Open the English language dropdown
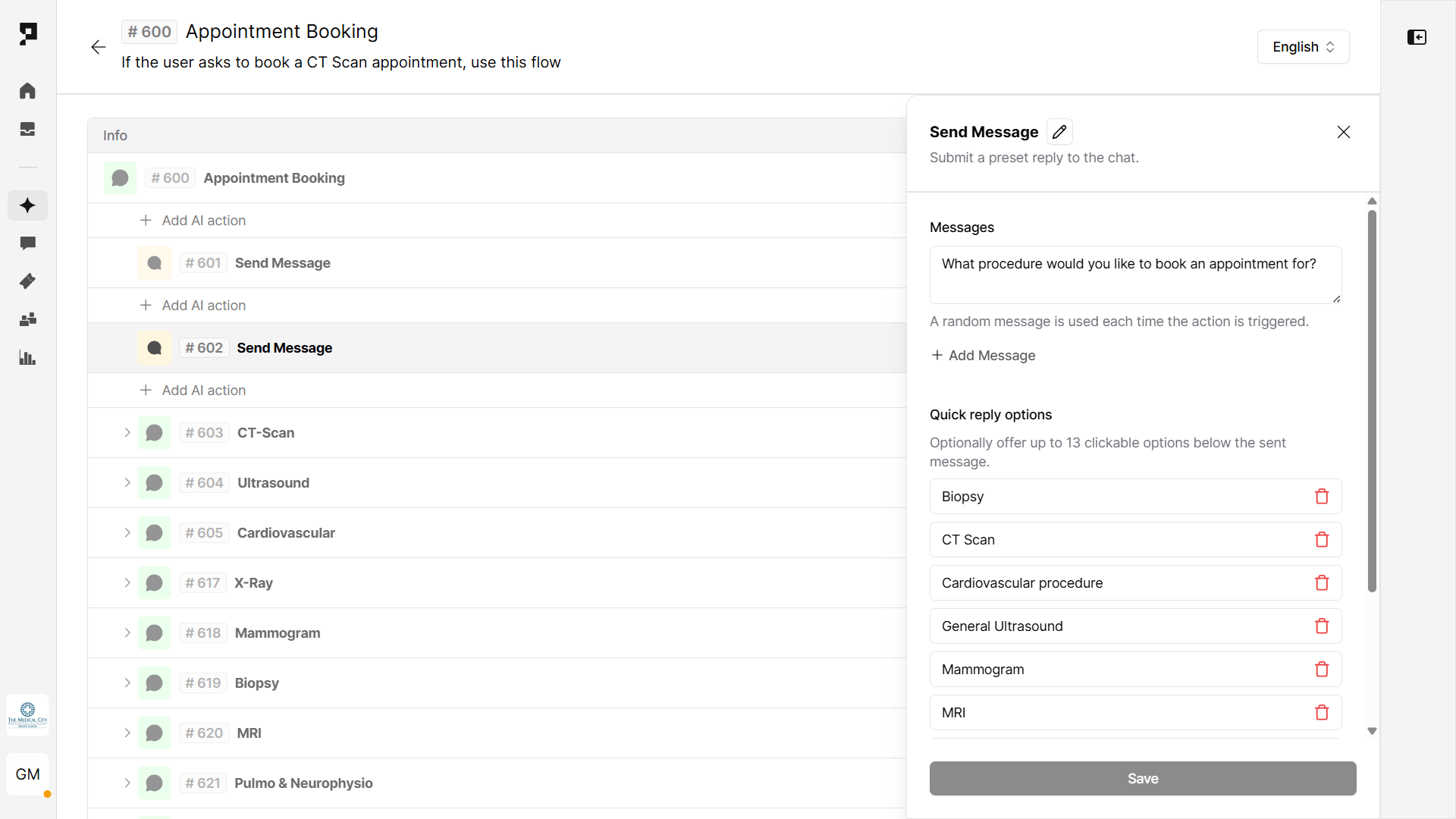This screenshot has height=819, width=1456. click(x=1303, y=47)
